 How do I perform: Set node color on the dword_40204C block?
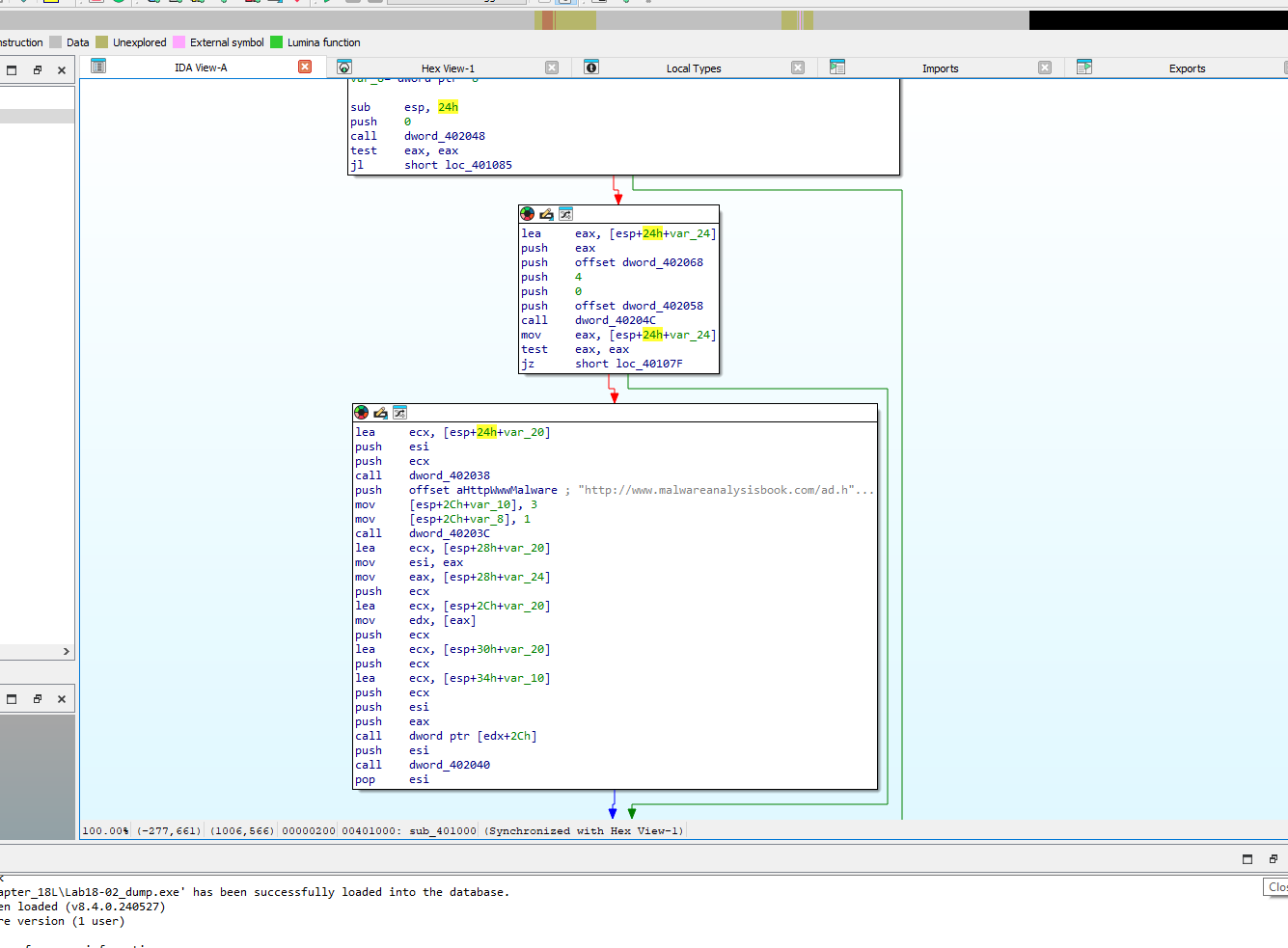(527, 214)
